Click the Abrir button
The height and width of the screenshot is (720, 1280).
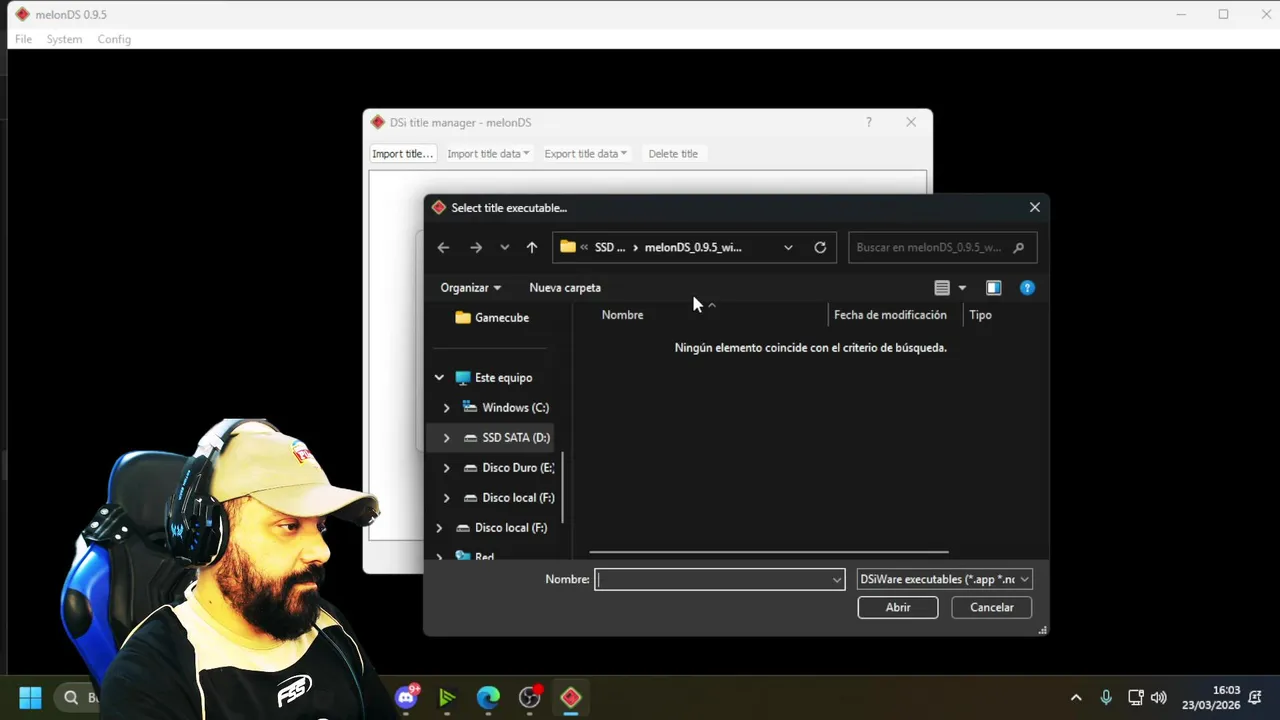click(898, 607)
